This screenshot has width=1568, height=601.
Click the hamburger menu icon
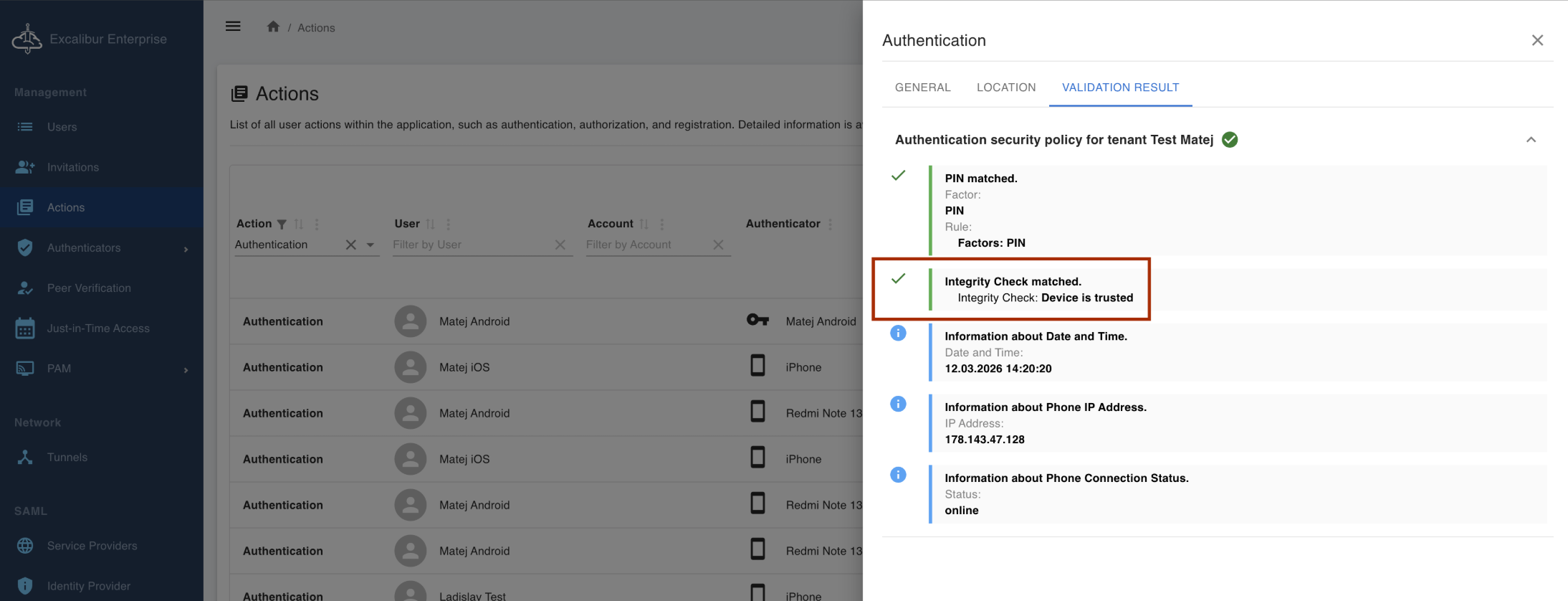pos(233,27)
